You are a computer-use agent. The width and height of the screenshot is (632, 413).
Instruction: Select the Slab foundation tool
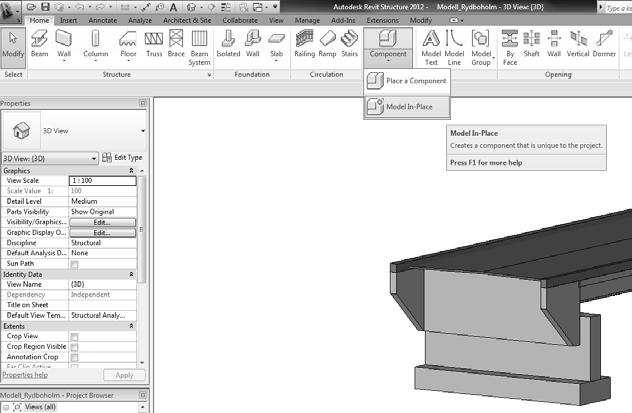pos(276,45)
